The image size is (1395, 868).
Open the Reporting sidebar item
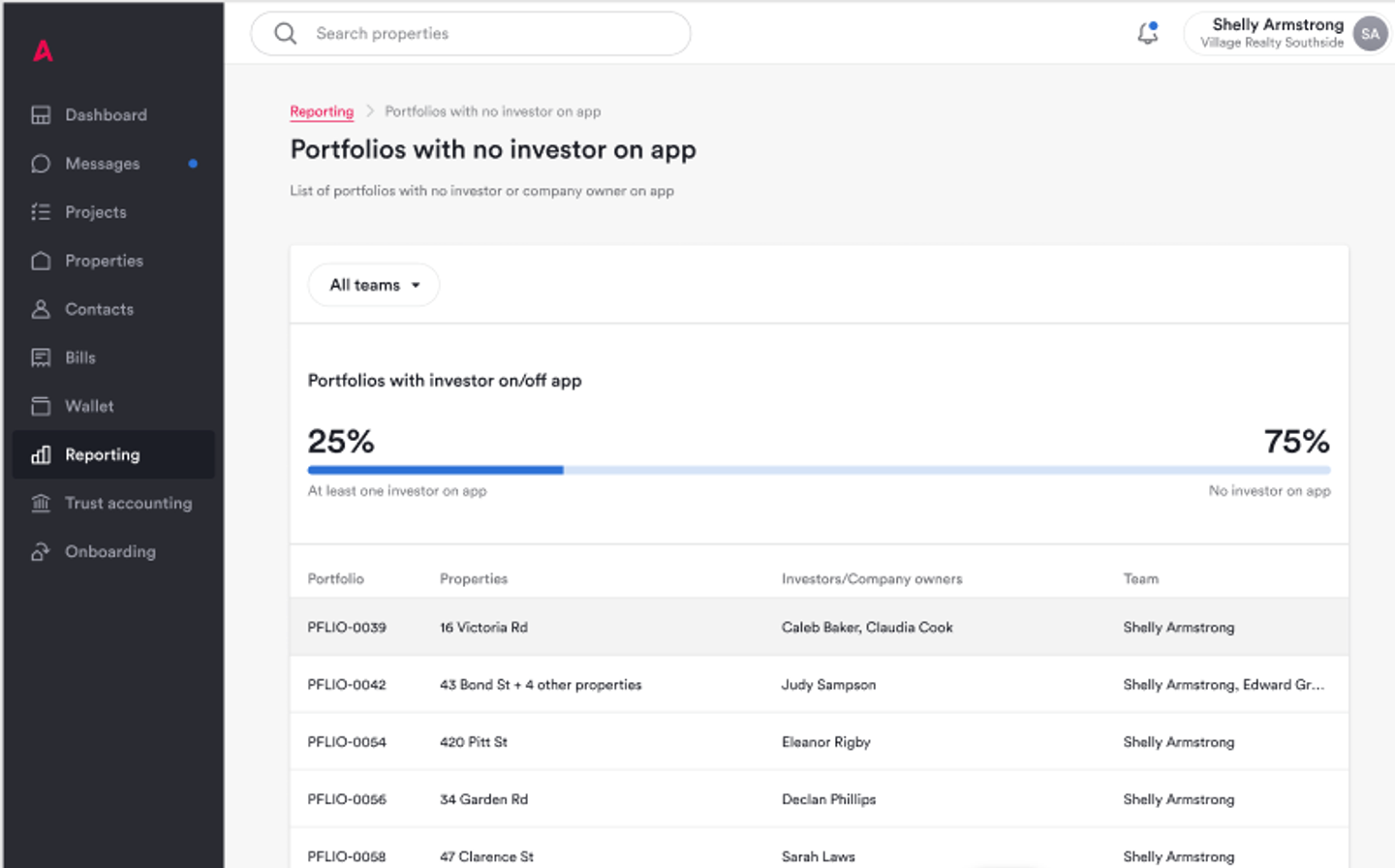tap(103, 454)
